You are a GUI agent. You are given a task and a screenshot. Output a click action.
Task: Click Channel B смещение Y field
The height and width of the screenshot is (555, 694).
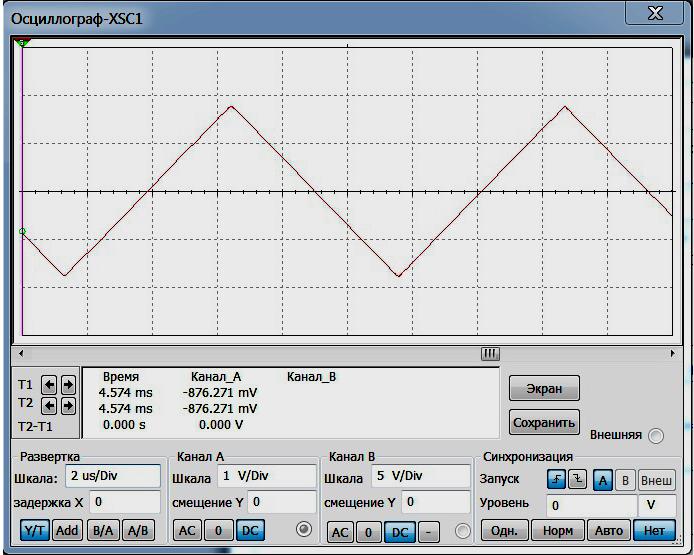pyautogui.click(x=436, y=502)
